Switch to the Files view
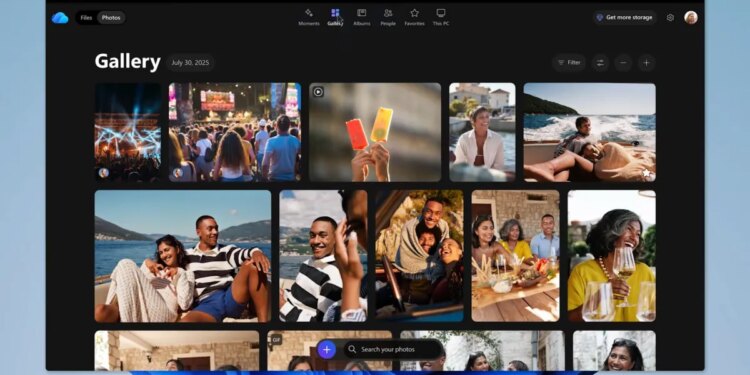This screenshot has height=375, width=750. [x=86, y=18]
